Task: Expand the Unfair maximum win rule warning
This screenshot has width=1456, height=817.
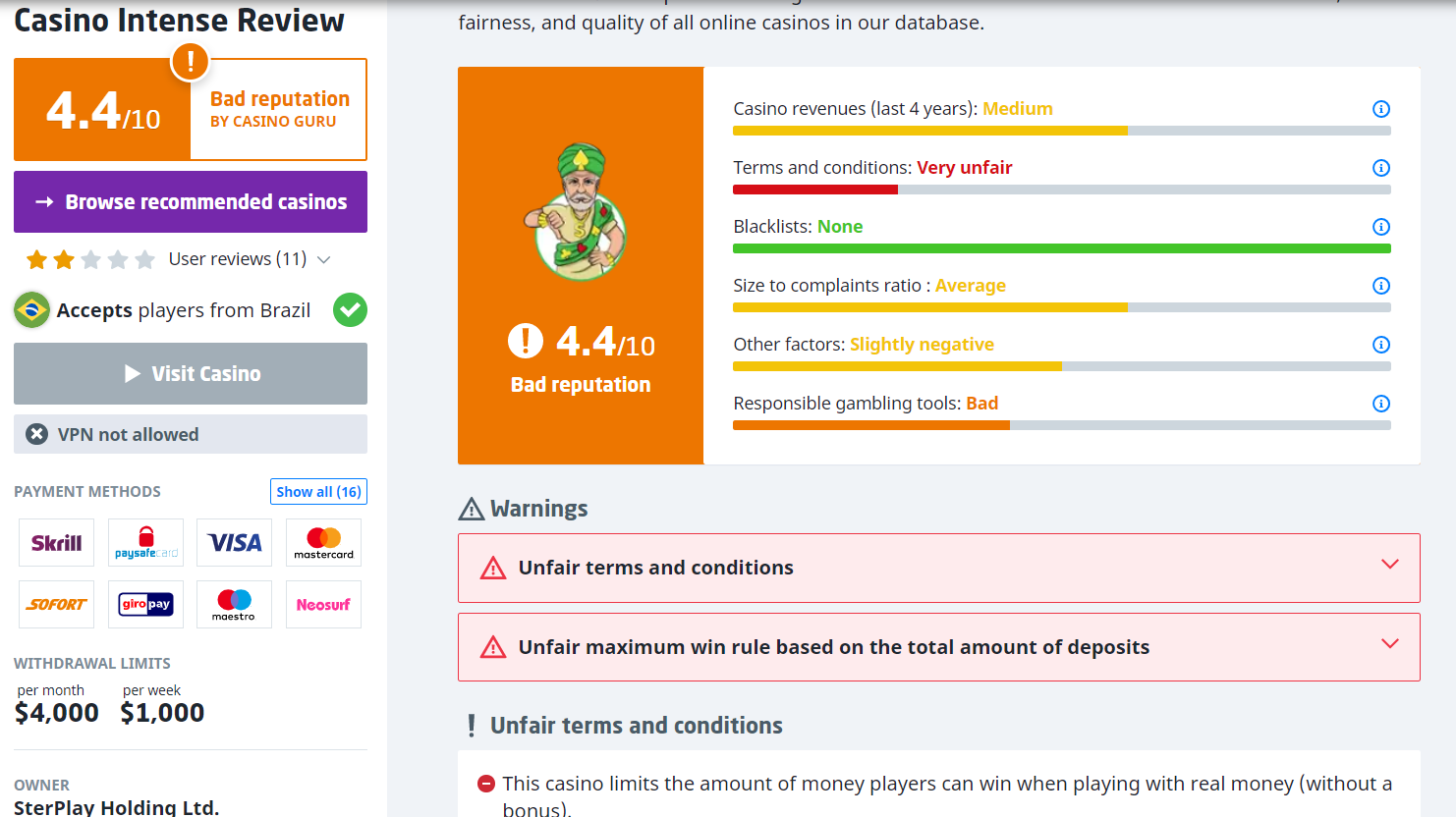Action: 1389,644
